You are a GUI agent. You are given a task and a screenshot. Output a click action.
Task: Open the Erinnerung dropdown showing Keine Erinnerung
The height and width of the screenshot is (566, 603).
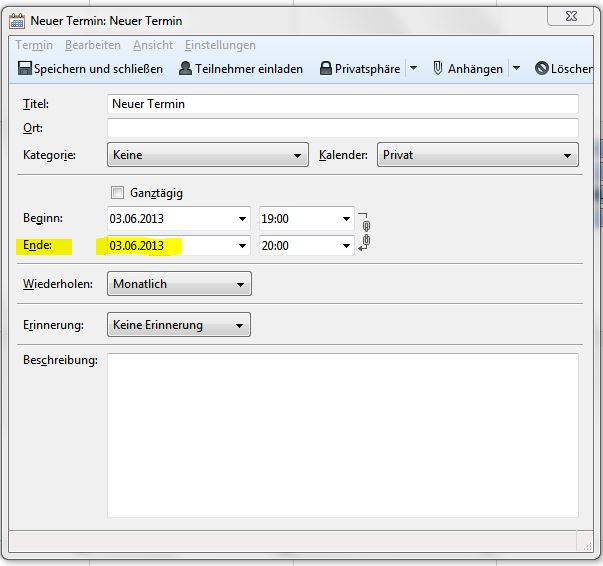point(179,325)
